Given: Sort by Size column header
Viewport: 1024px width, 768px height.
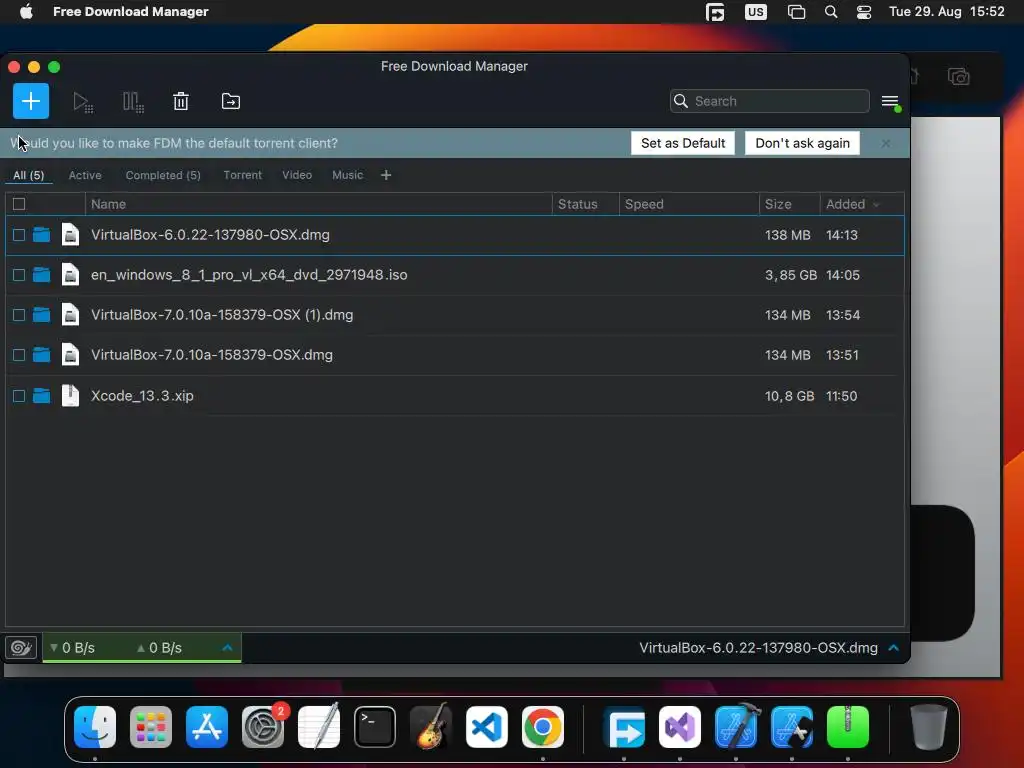Looking at the screenshot, I should click(790, 204).
